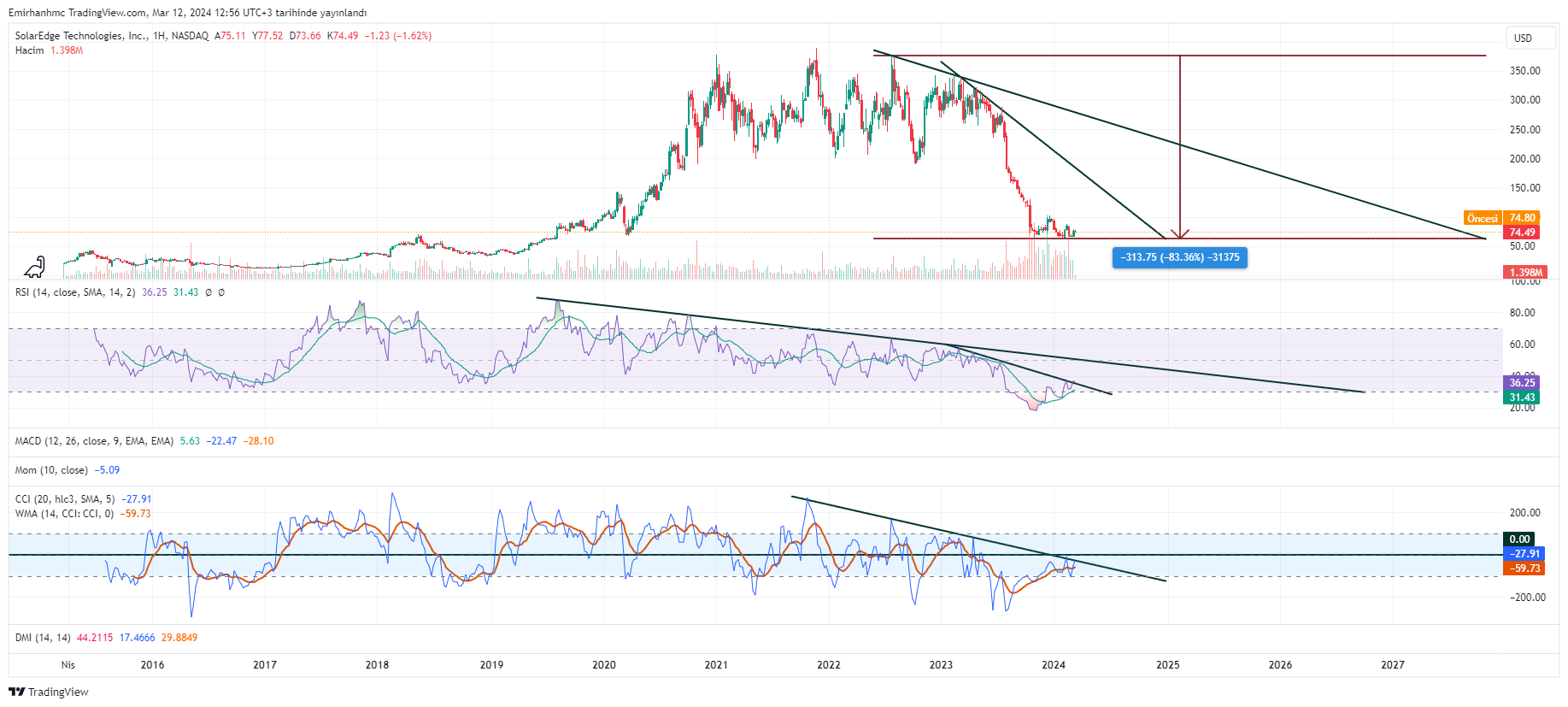Click the WMA (14, CCI: CCI, 0) label

[64, 514]
